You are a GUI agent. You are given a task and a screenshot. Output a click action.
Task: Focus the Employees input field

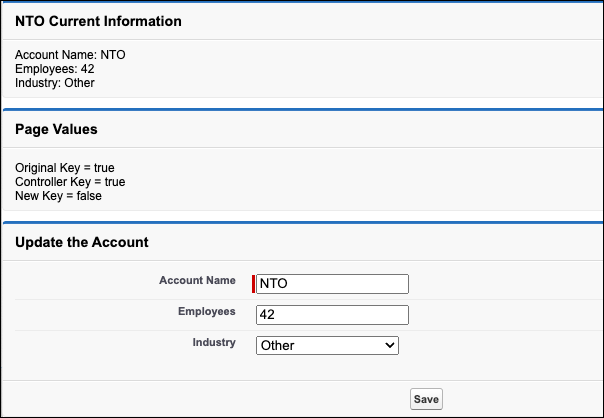(332, 315)
